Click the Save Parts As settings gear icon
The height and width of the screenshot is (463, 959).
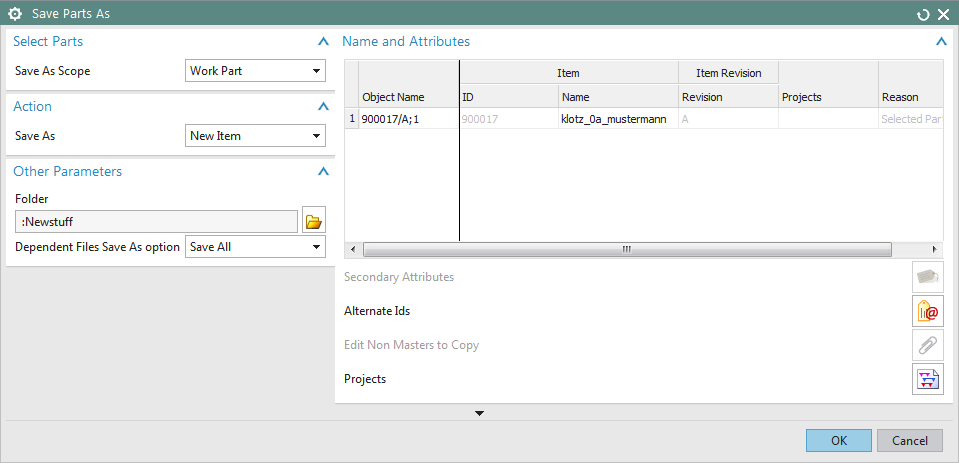15,13
